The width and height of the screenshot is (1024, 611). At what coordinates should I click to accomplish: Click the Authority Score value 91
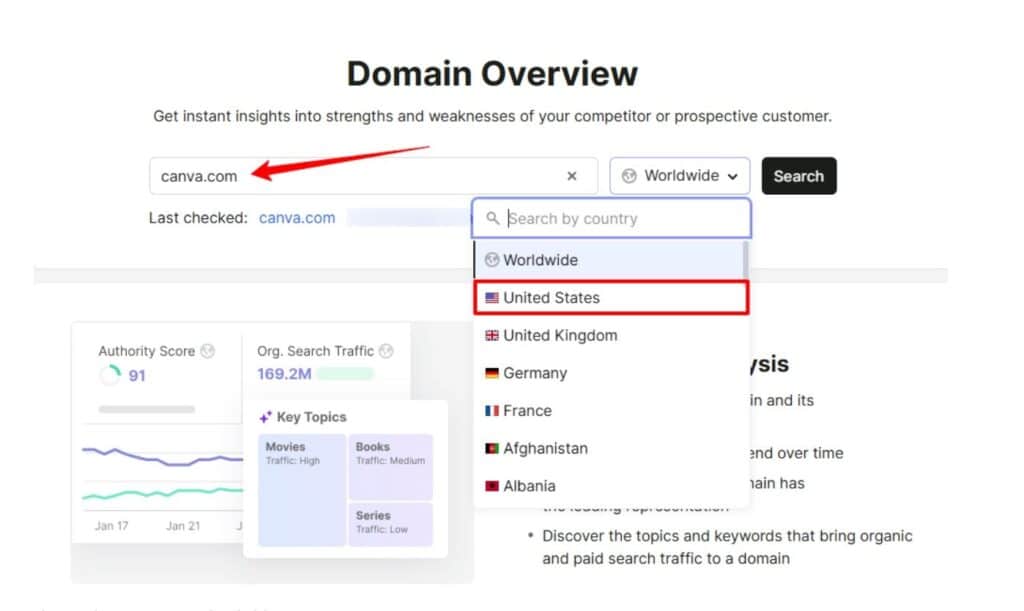136,375
